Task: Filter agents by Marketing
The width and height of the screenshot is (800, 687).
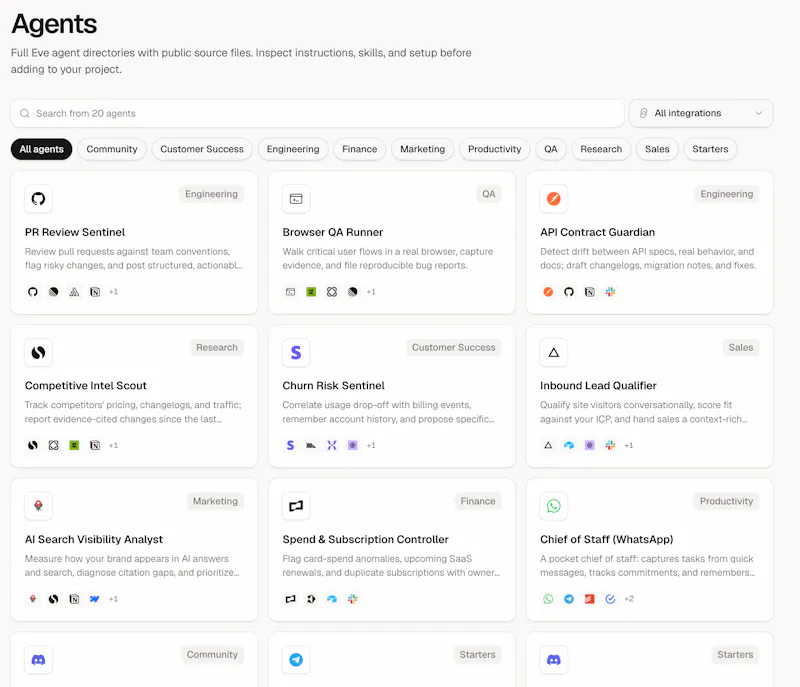Action: [x=422, y=149]
